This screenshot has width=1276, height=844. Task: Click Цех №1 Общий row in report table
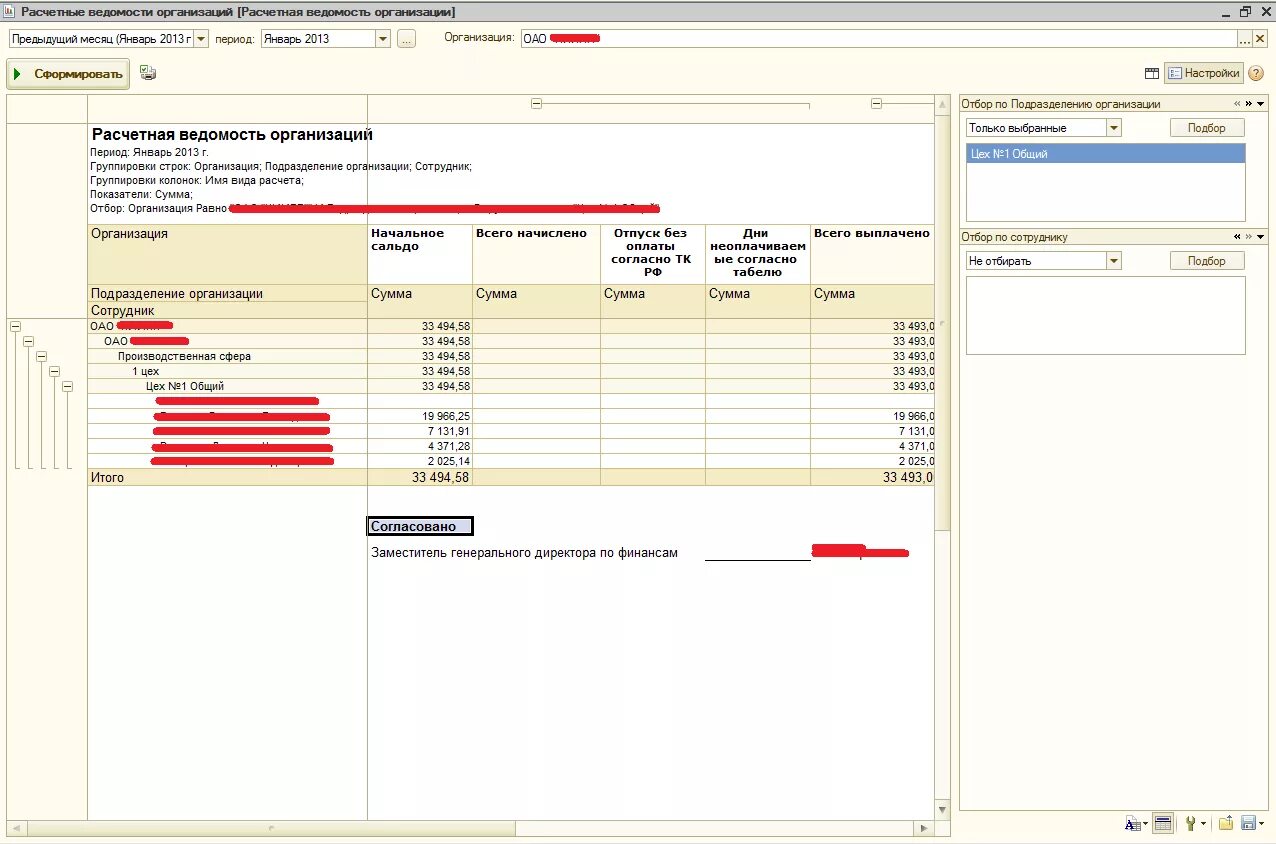pos(185,386)
